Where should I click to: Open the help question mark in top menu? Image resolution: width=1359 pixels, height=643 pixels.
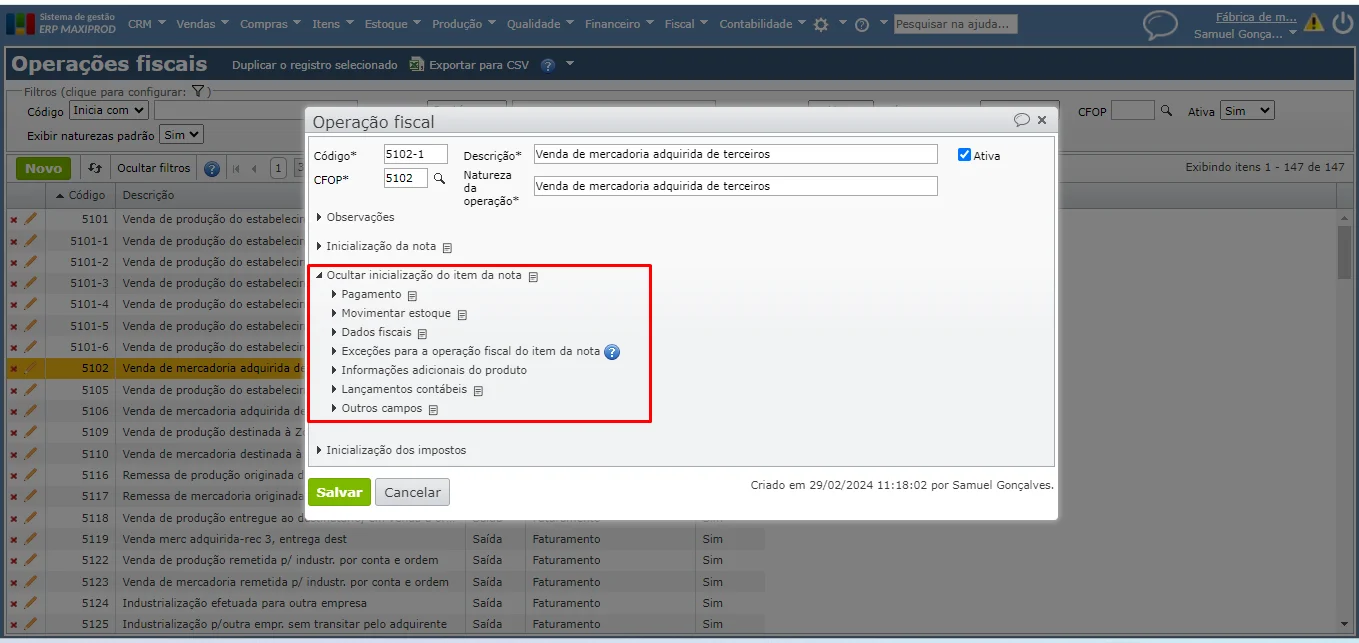[861, 25]
